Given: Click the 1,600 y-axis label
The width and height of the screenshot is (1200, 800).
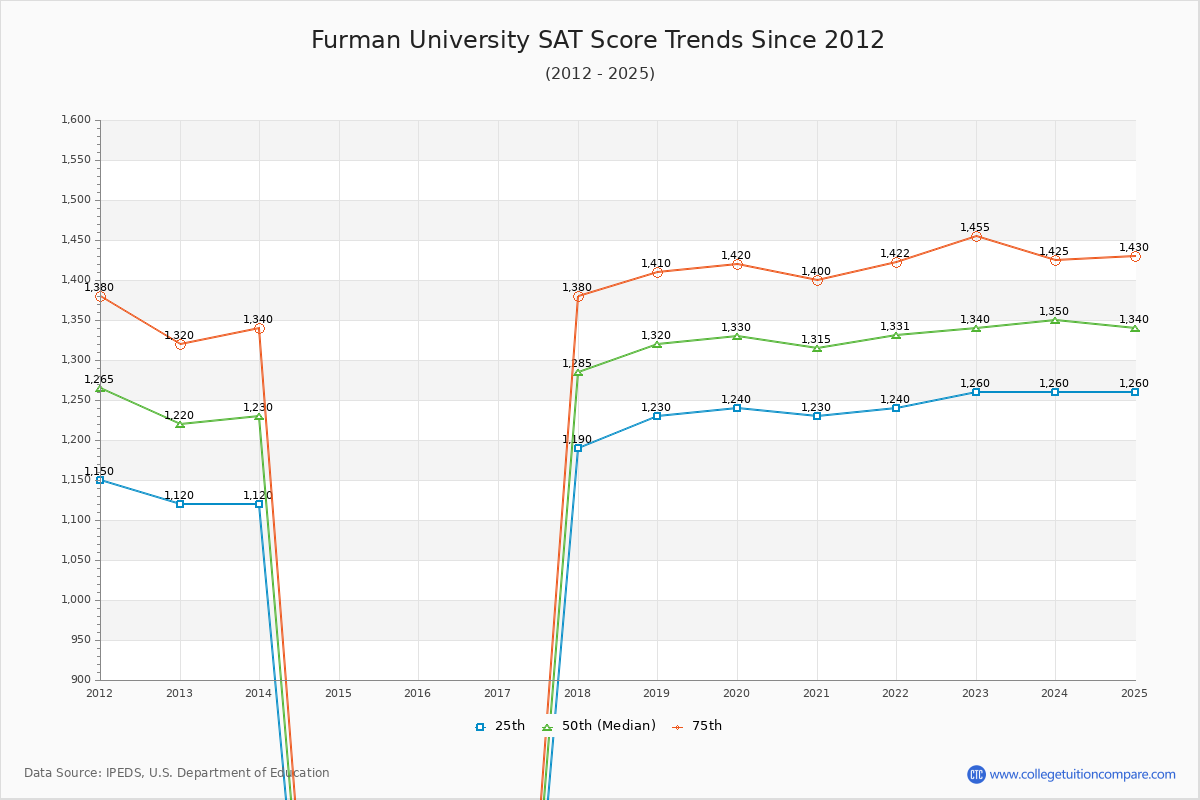Looking at the screenshot, I should point(76,120).
